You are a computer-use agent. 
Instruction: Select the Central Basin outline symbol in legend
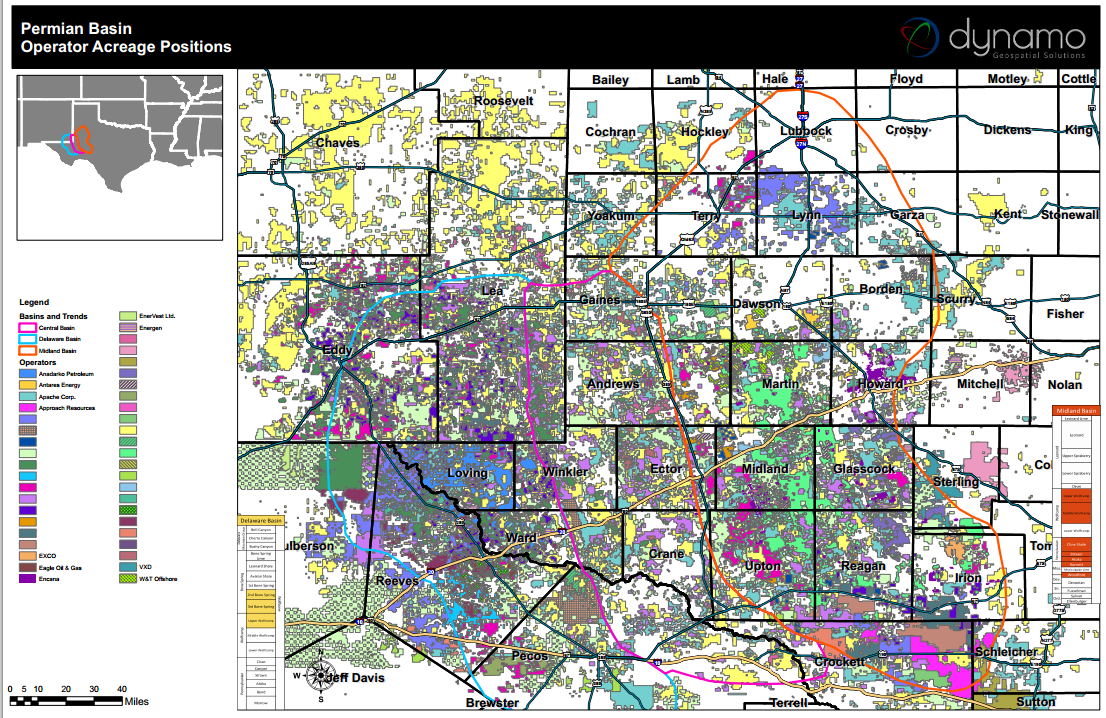pos(28,328)
